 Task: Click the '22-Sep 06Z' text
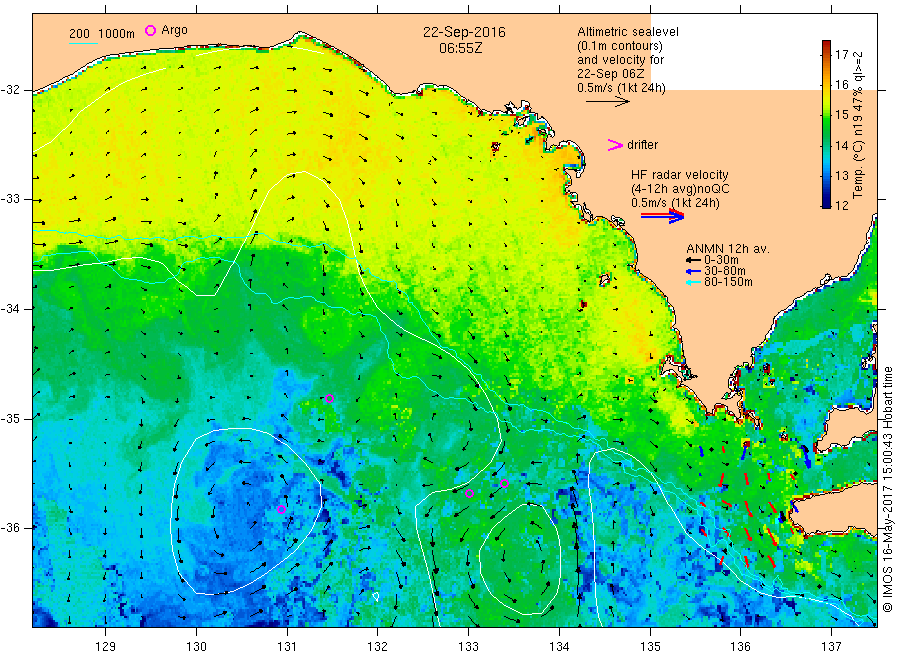click(610, 74)
